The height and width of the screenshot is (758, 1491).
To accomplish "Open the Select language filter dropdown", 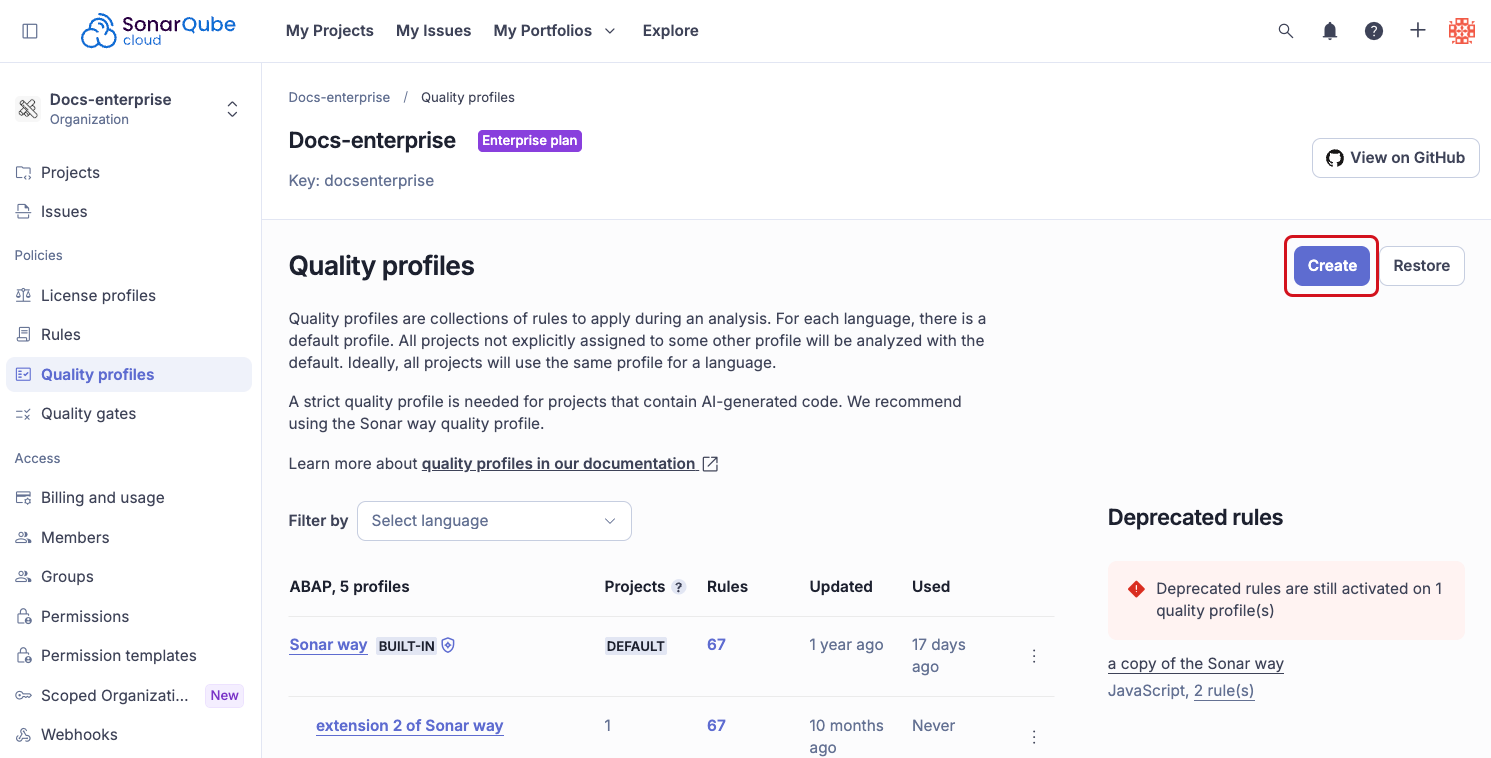I will 494,521.
